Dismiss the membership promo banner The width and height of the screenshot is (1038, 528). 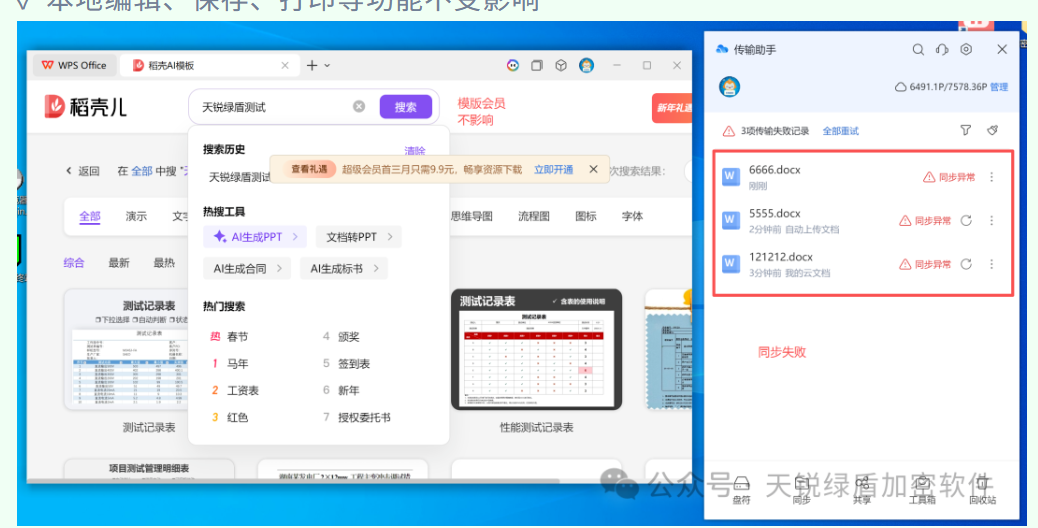[593, 170]
